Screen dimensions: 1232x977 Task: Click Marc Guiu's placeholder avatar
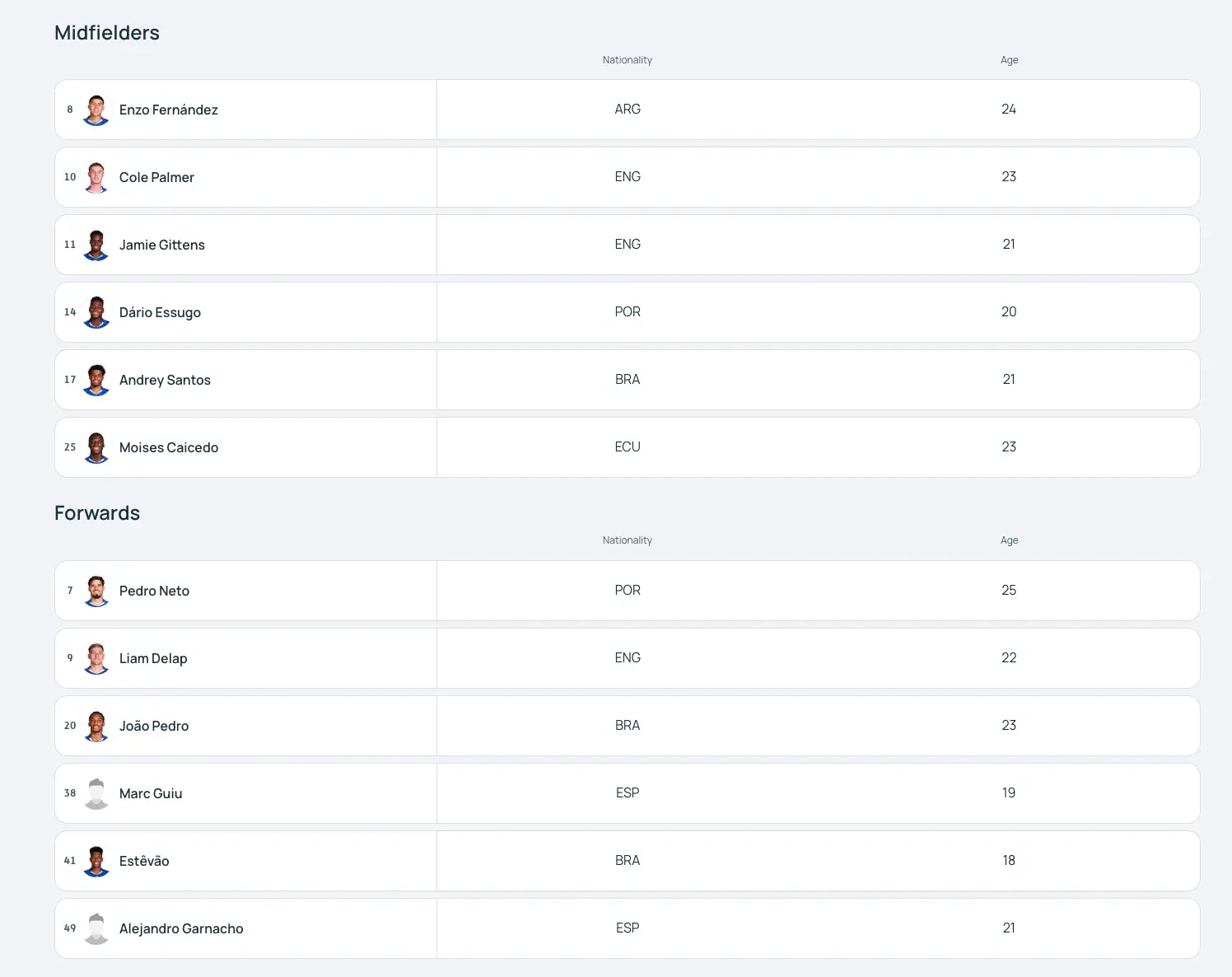point(96,793)
